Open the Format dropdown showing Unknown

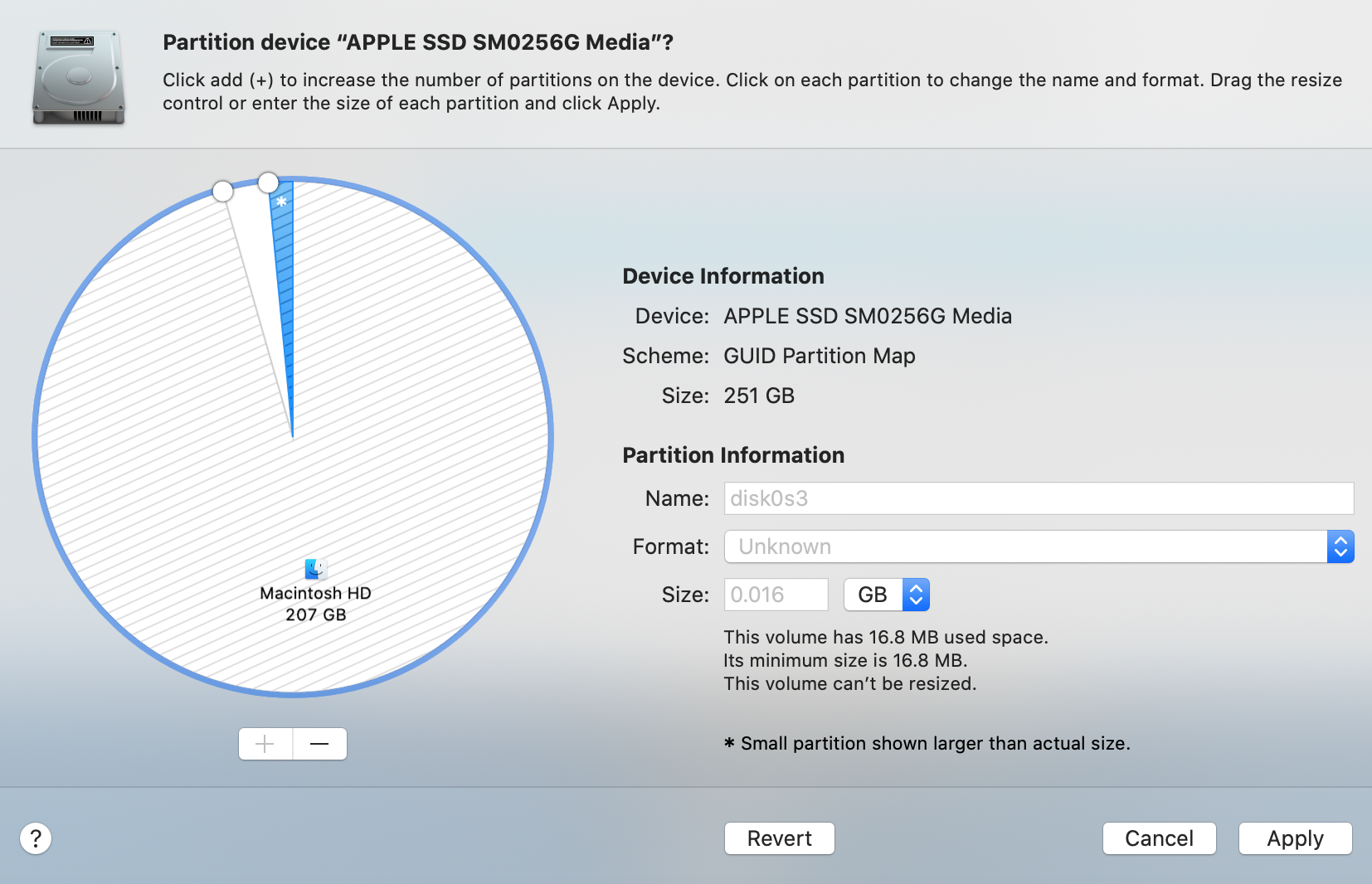pyautogui.click(x=1039, y=546)
